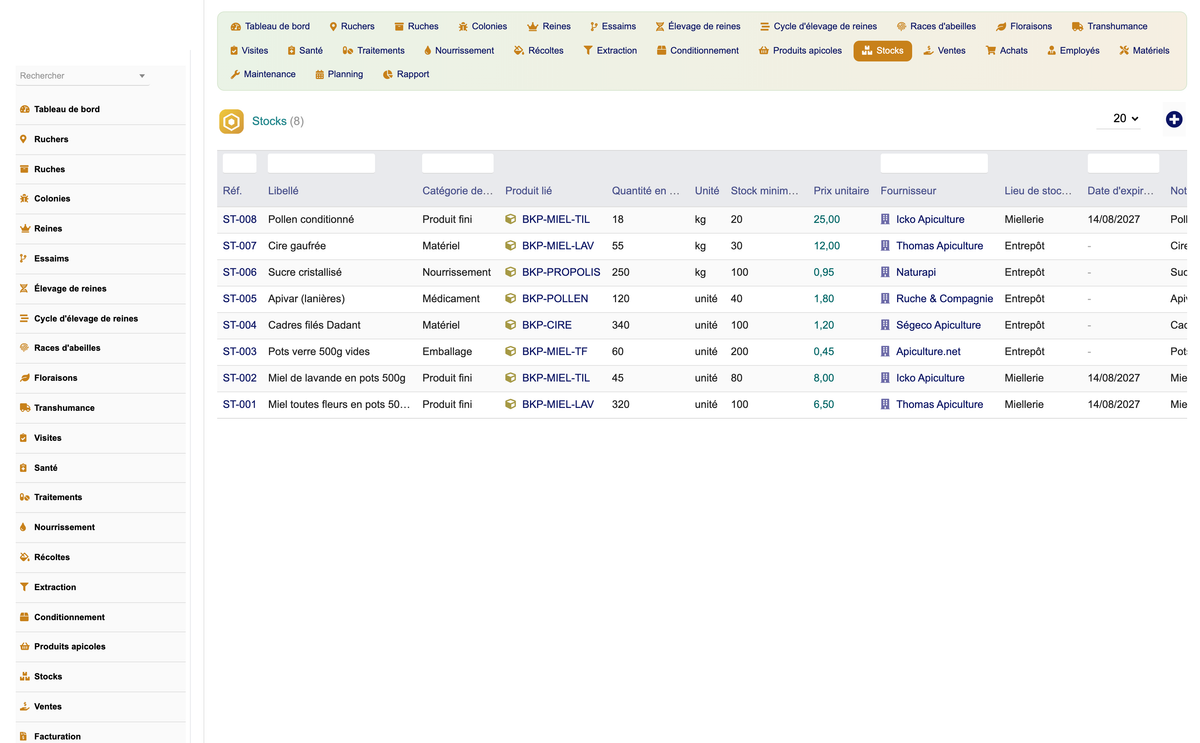Image resolution: width=1200 pixels, height=743 pixels.
Task: Click the Pots verre 500g vides cell
Action: (319, 351)
